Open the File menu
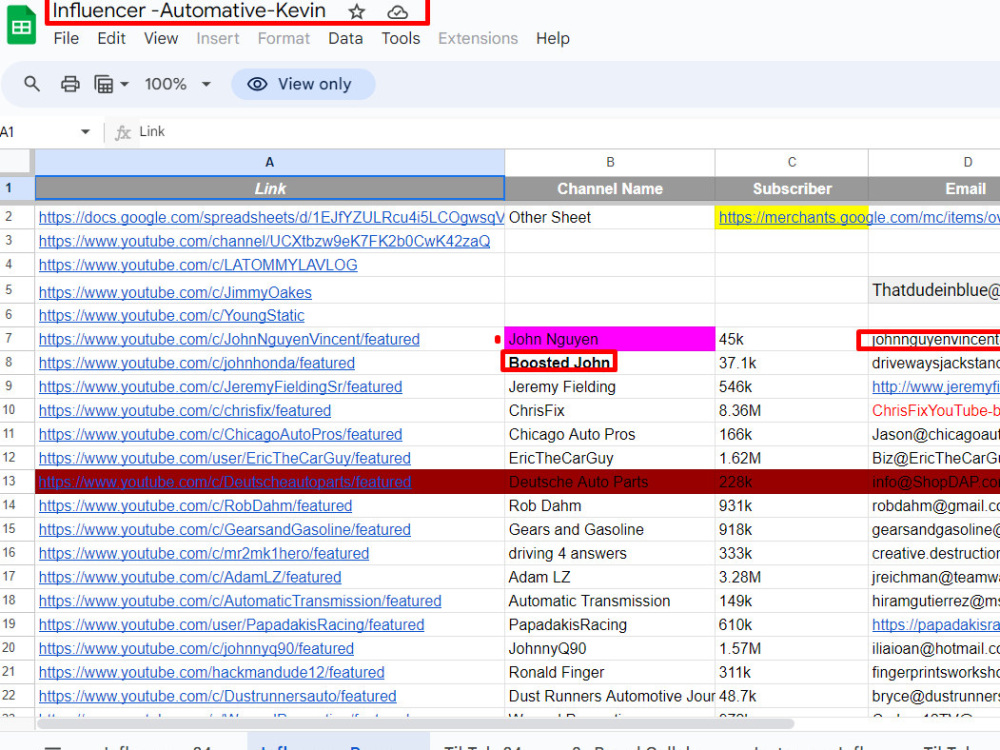 66,38
